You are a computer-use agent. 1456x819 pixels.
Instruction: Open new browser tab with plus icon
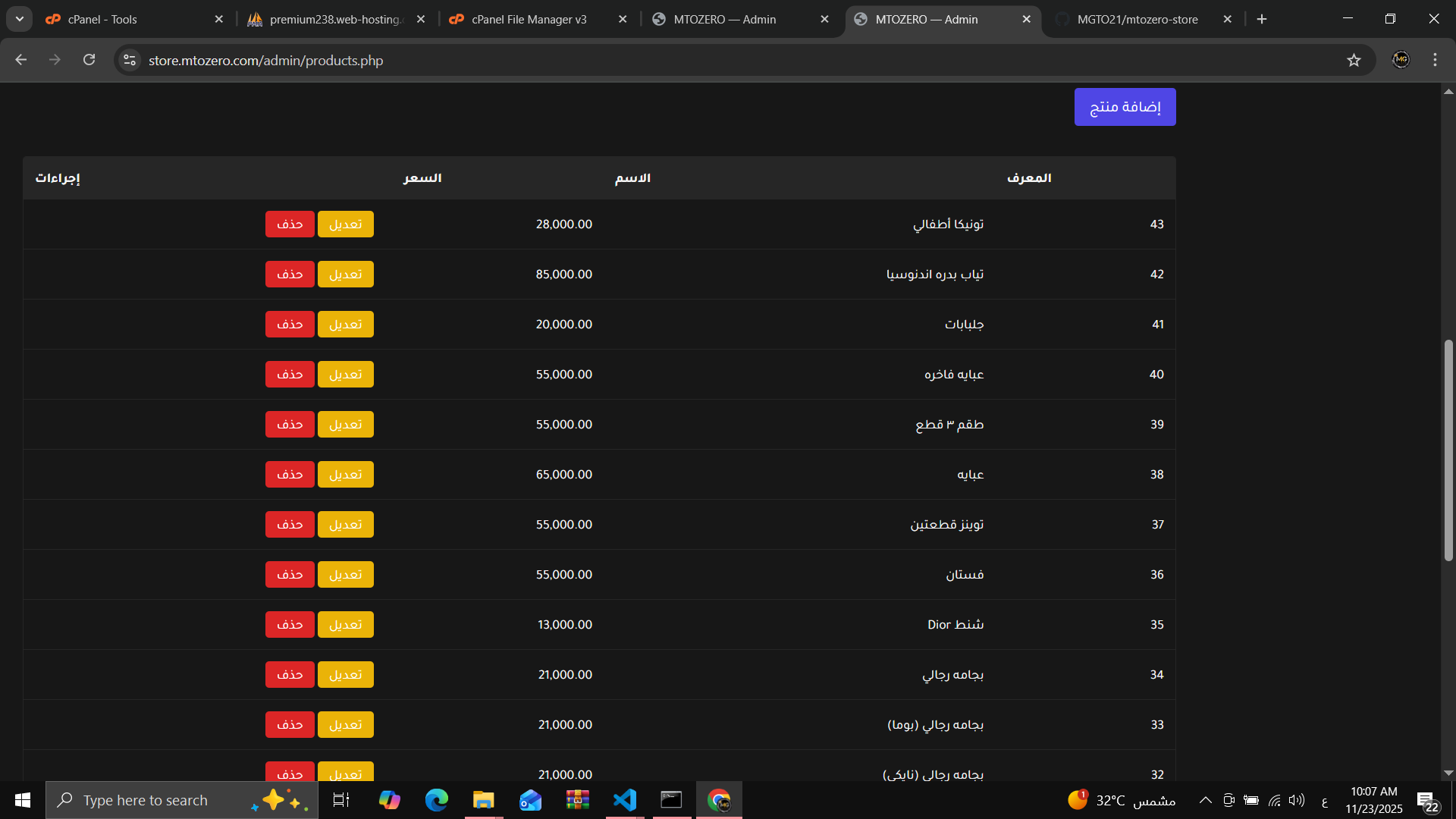point(1262,19)
